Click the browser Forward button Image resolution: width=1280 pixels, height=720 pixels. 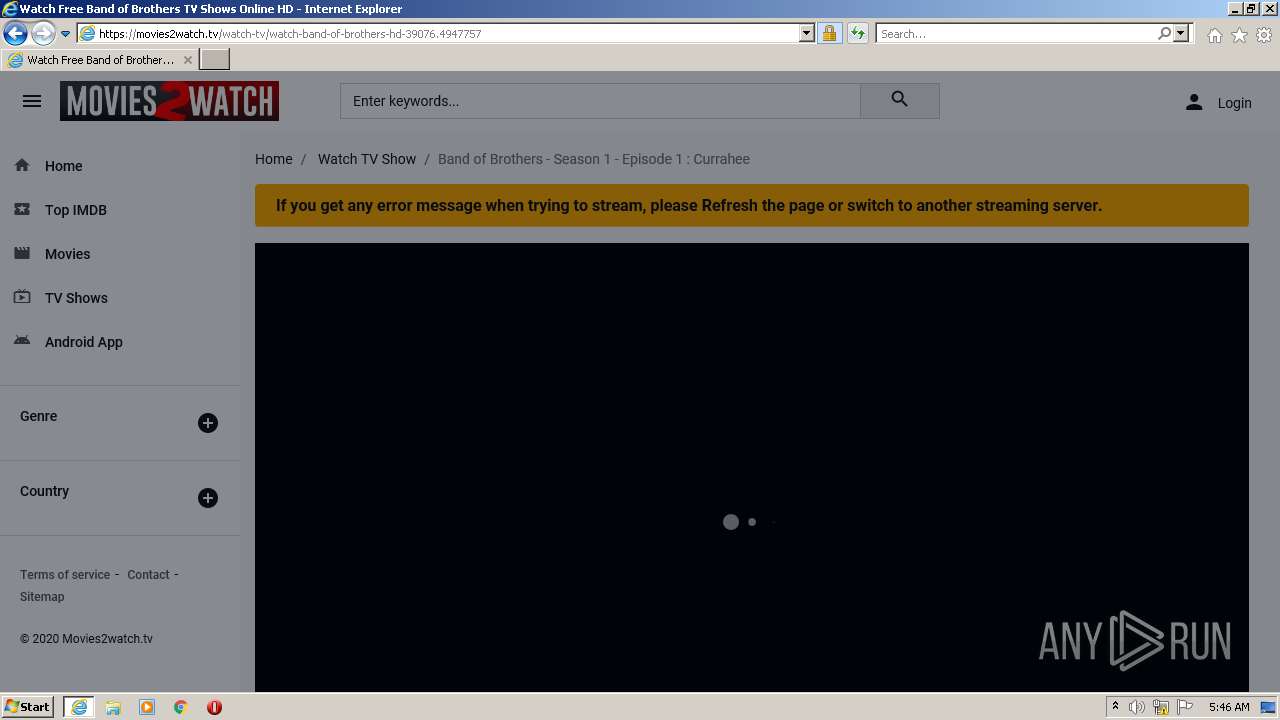pos(43,33)
